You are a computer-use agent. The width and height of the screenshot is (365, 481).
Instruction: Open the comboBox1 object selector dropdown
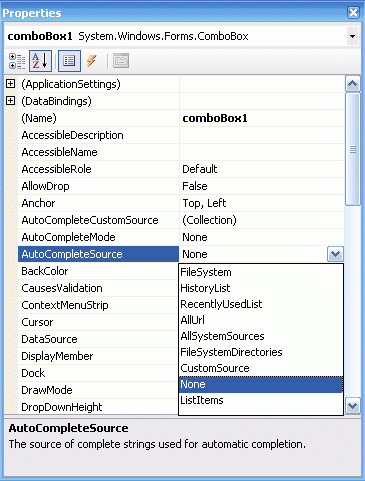point(352,36)
